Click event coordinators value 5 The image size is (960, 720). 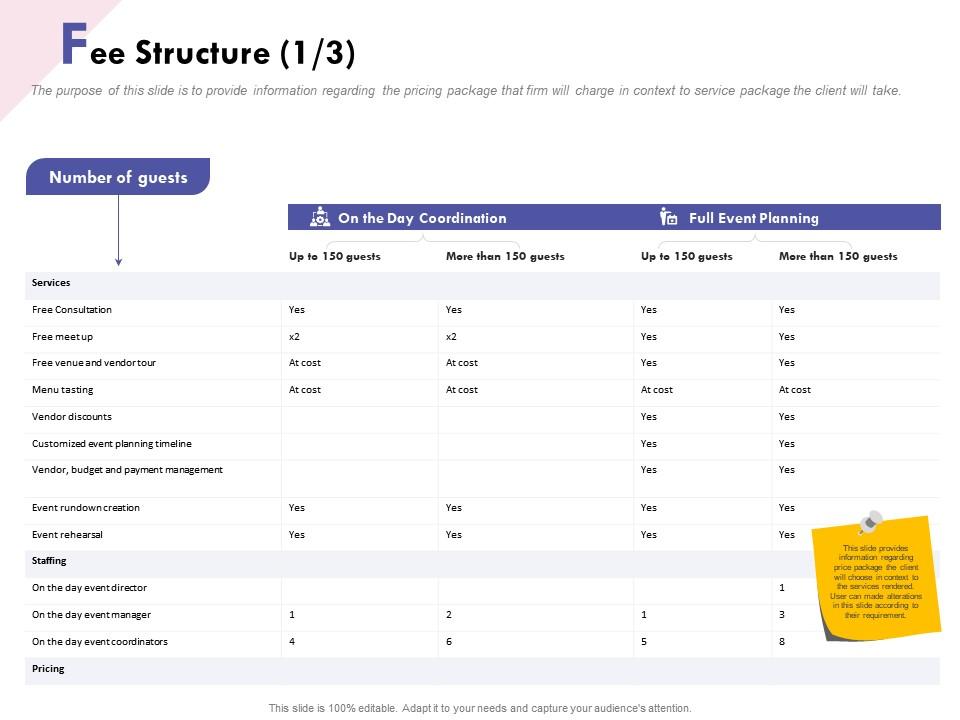pos(644,642)
